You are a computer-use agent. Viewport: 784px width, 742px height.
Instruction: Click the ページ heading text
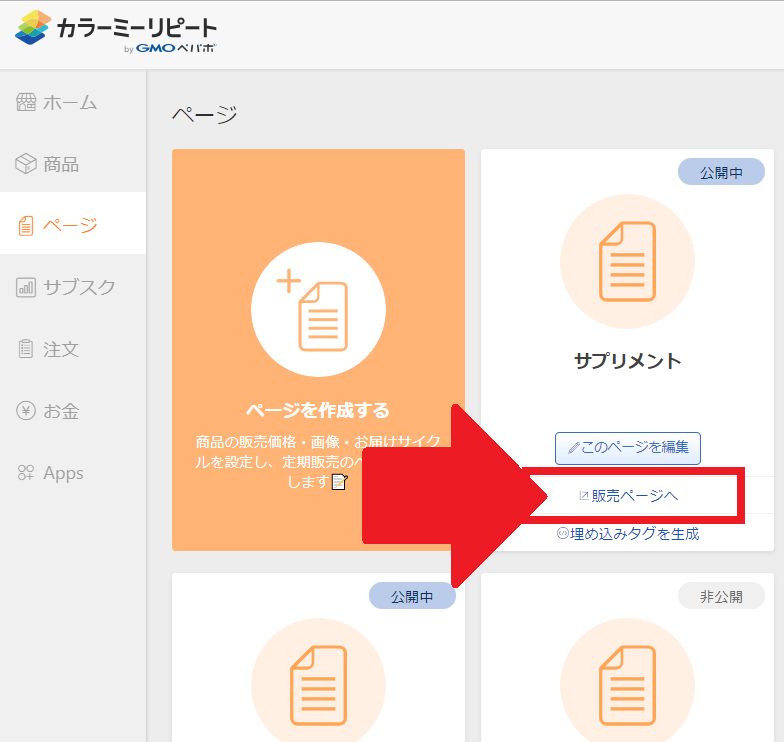click(204, 114)
